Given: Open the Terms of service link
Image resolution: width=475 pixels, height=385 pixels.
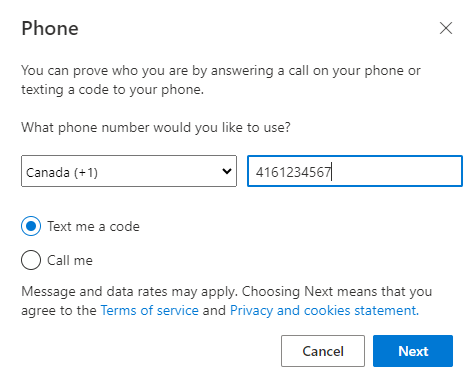Looking at the screenshot, I should click(x=150, y=310).
